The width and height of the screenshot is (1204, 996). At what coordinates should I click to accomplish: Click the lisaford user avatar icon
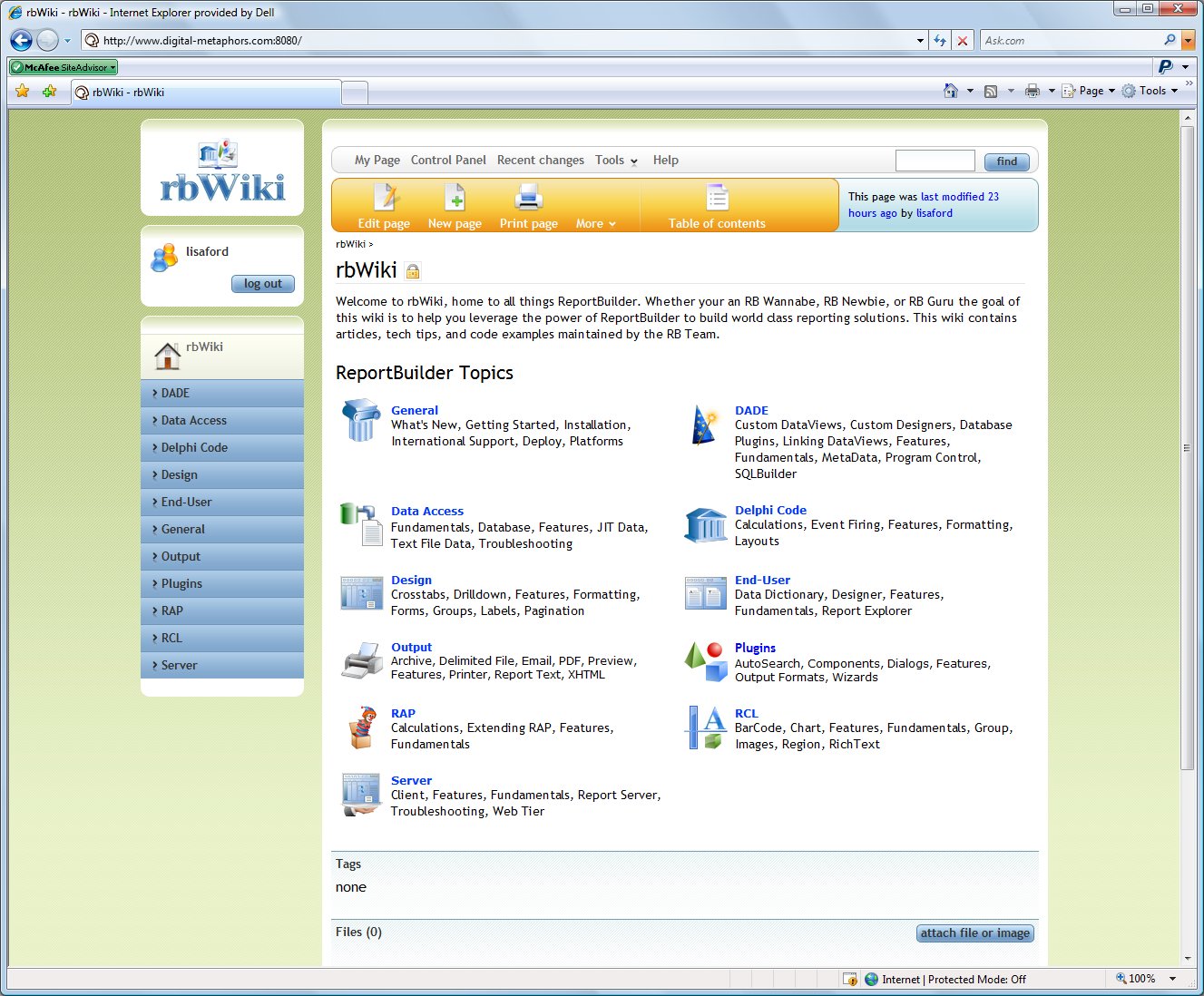point(164,258)
